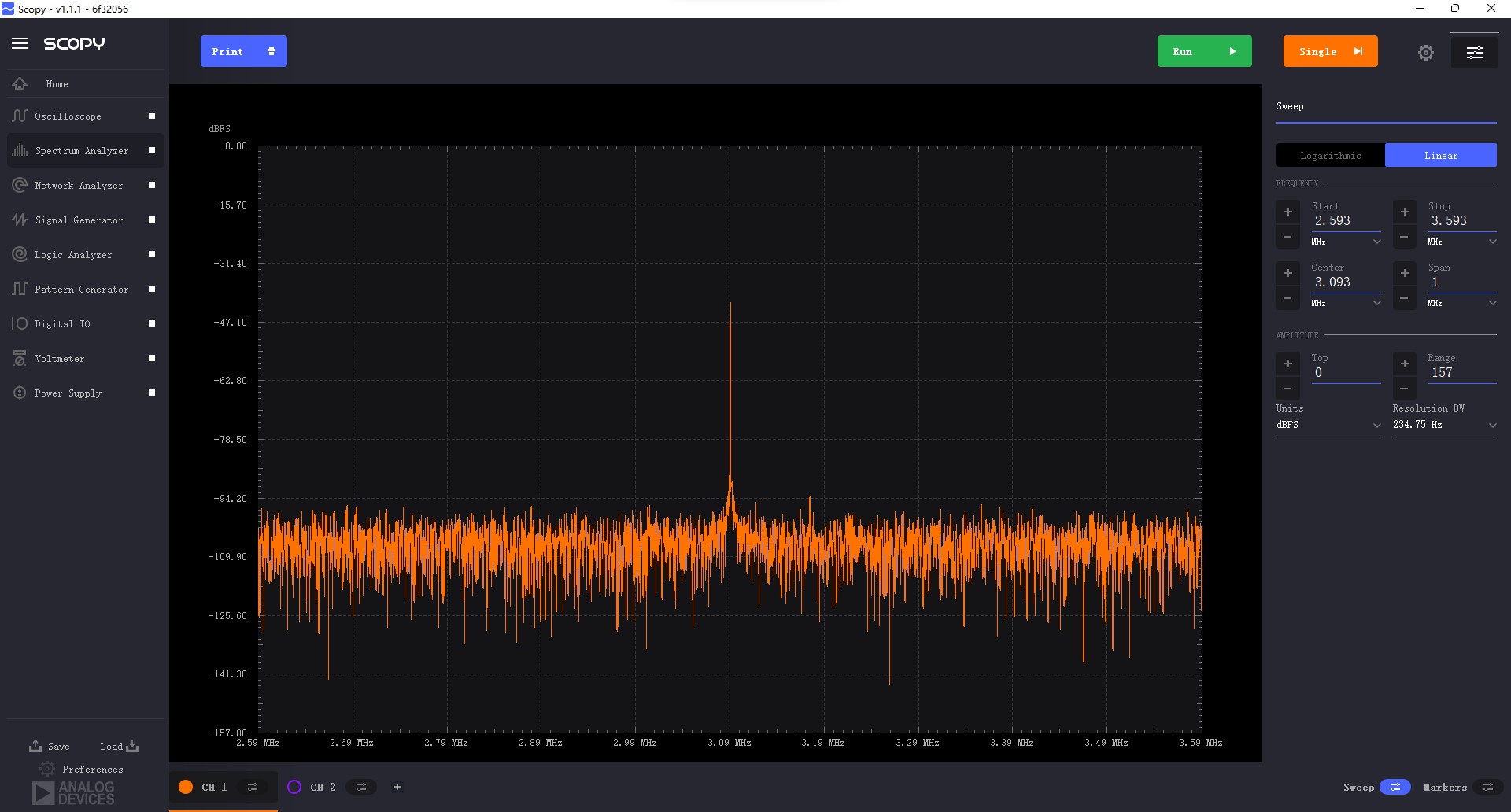
Task: Enable CH 1 orange circle toggle
Action: click(x=186, y=787)
